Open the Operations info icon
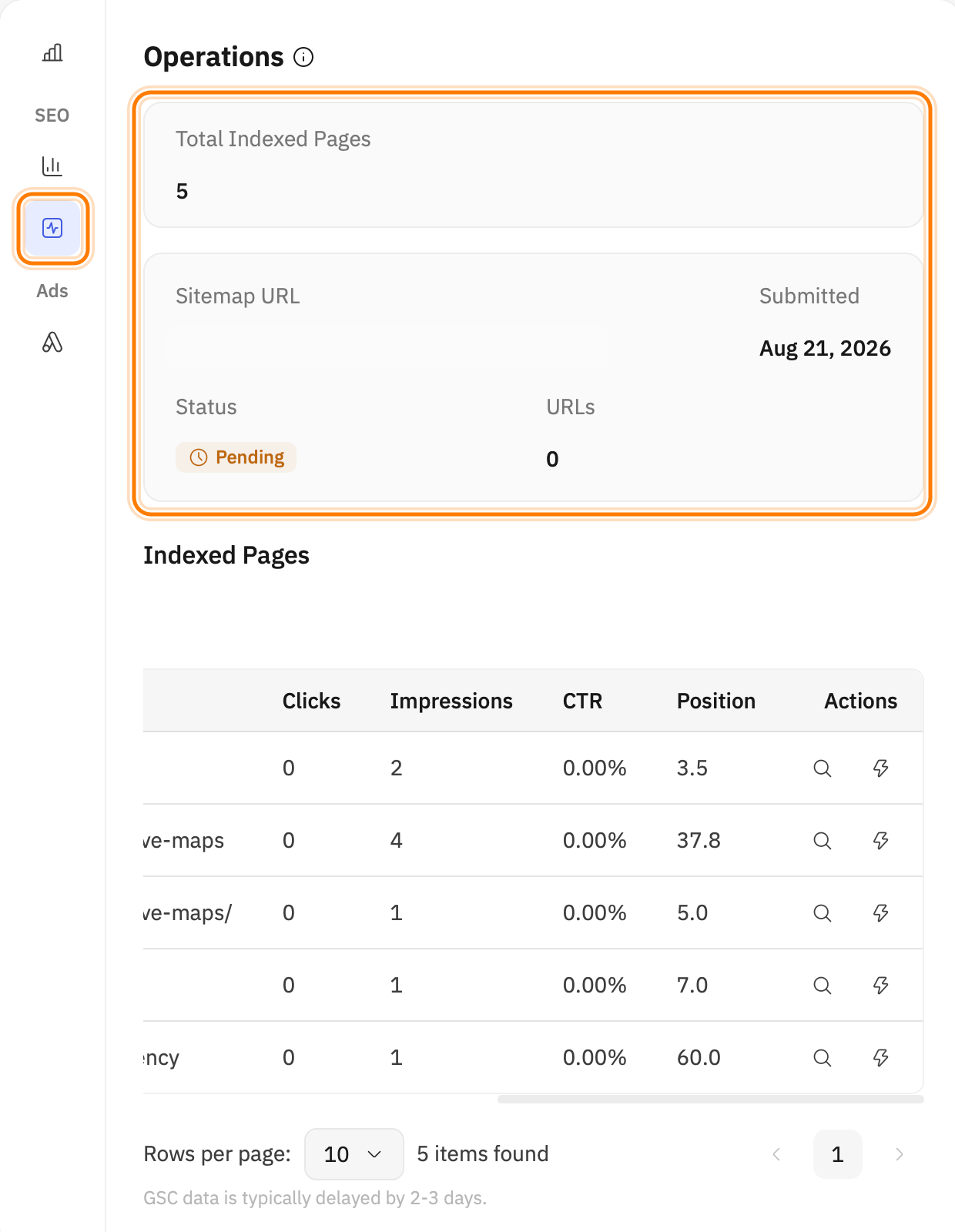This screenshot has height=1232, width=955. 304,57
